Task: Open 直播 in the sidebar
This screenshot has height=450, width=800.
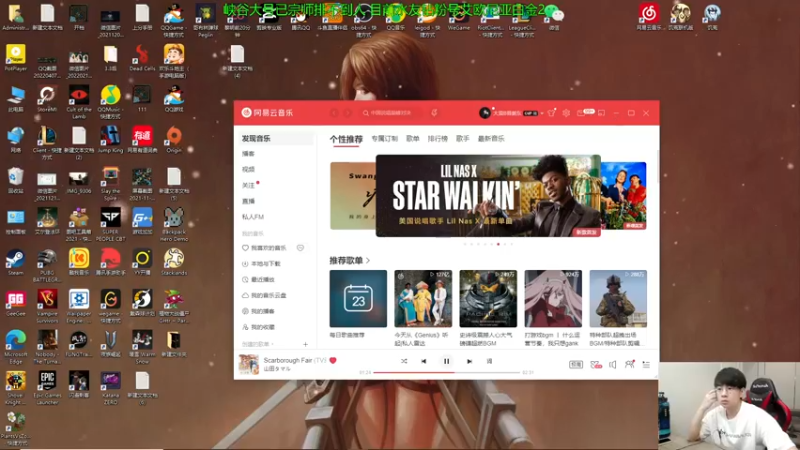Action: (248, 201)
